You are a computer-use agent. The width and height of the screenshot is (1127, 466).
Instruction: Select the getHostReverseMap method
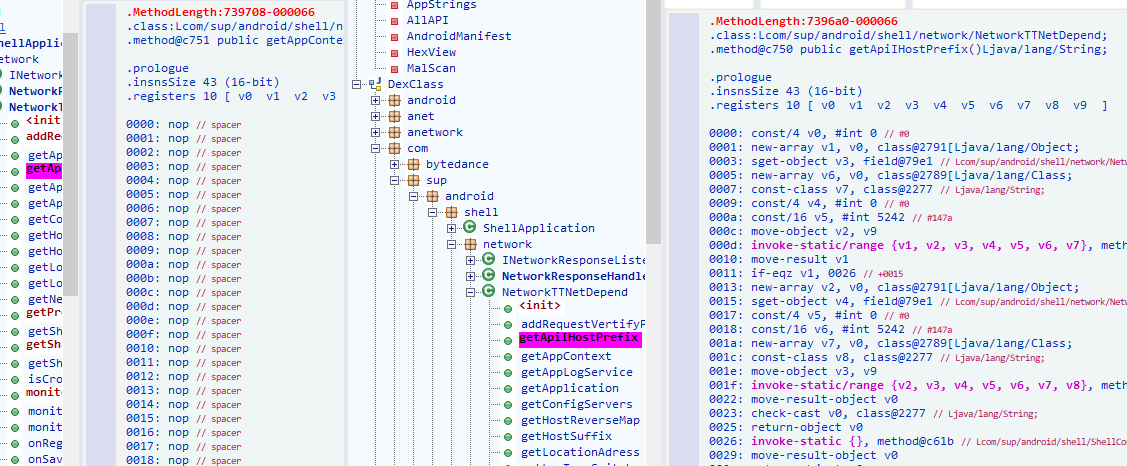point(580,420)
